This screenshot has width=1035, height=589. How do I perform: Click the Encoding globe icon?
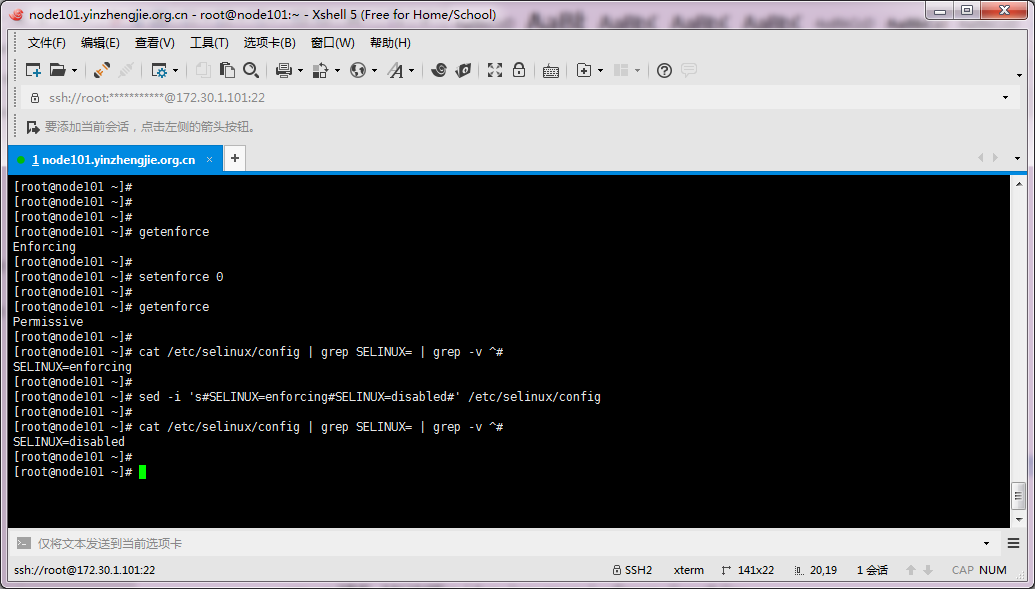point(358,70)
